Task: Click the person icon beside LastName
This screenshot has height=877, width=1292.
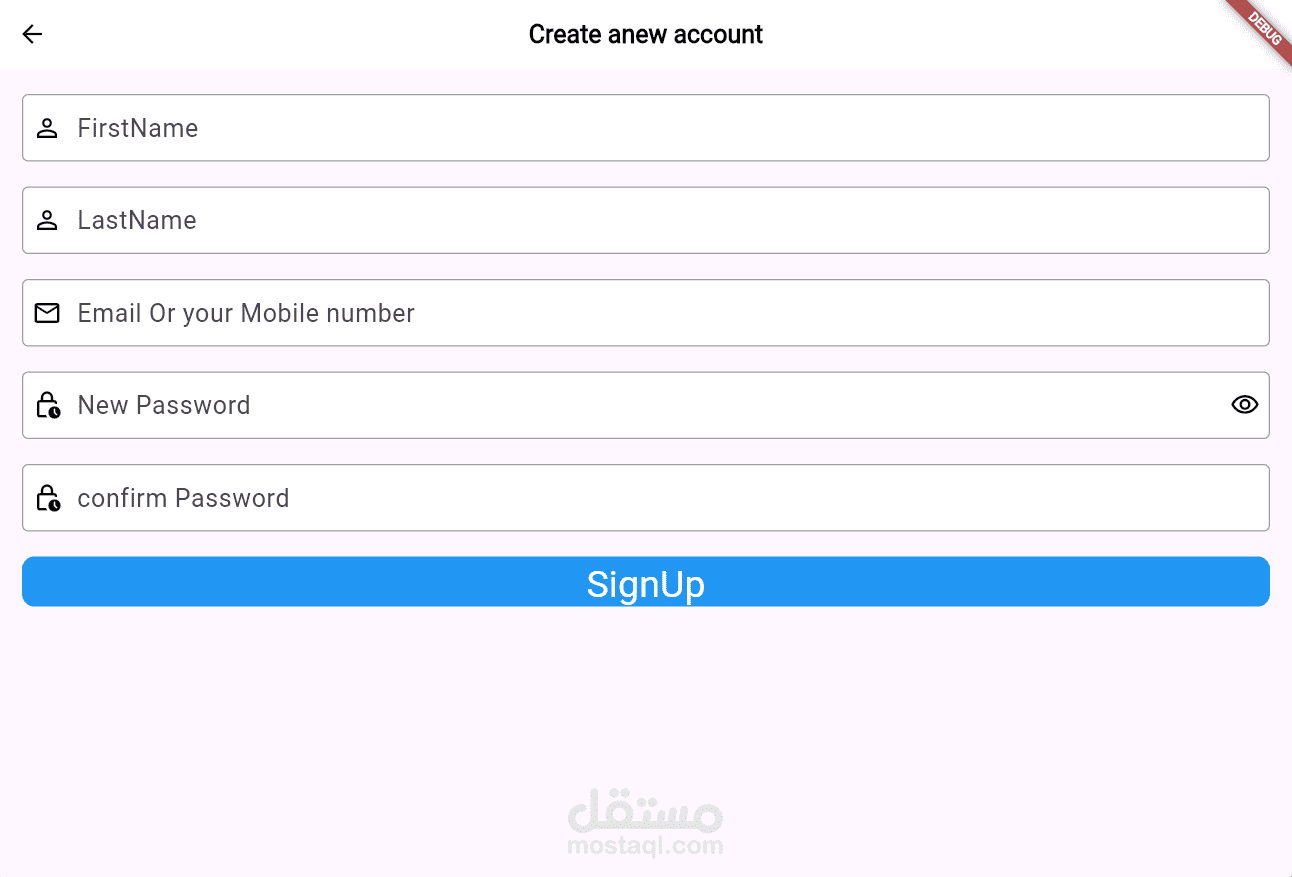Action: pos(47,220)
